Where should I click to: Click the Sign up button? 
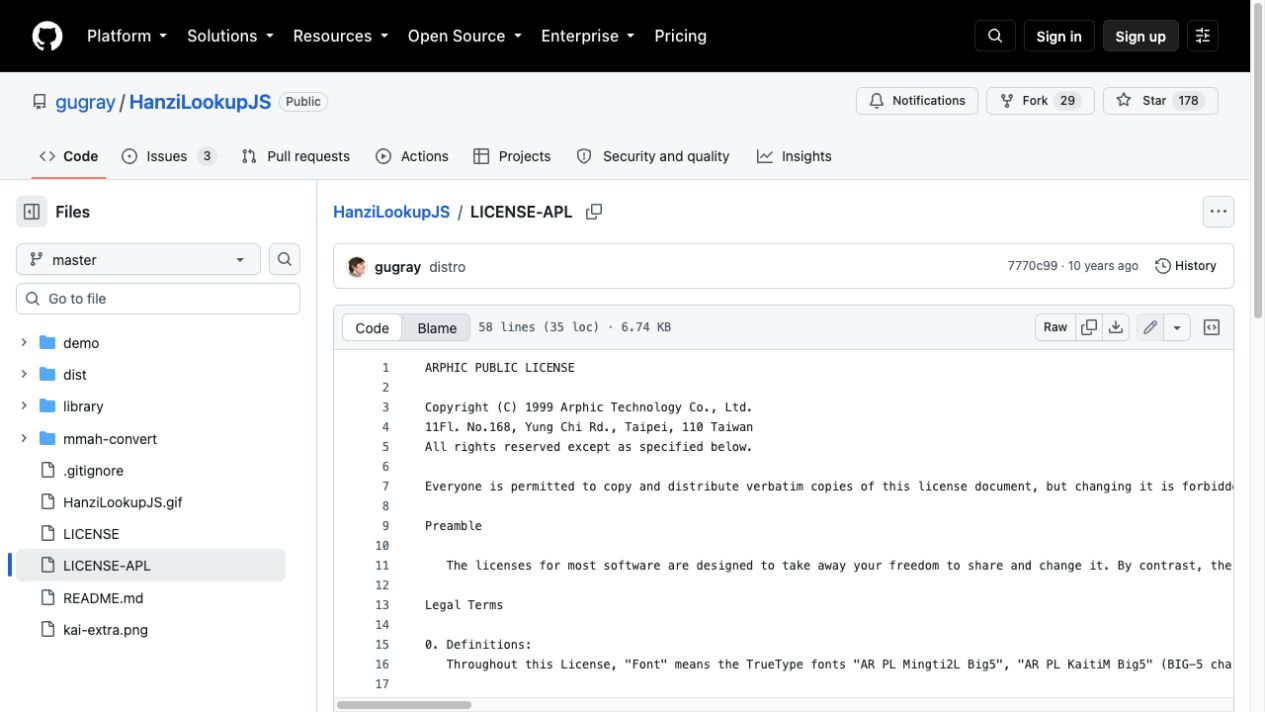click(x=1141, y=36)
